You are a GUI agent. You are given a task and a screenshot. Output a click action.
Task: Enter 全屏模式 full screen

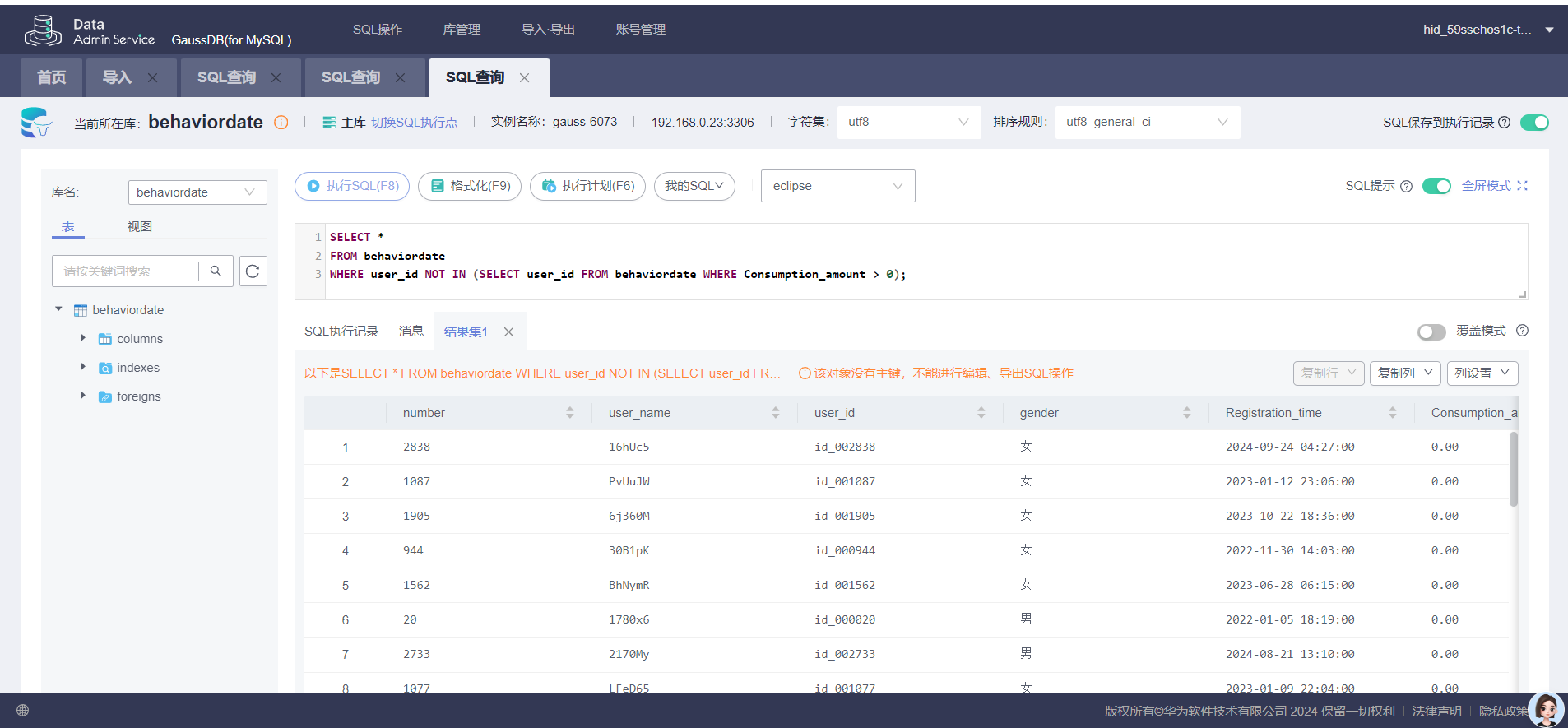[x=1494, y=186]
